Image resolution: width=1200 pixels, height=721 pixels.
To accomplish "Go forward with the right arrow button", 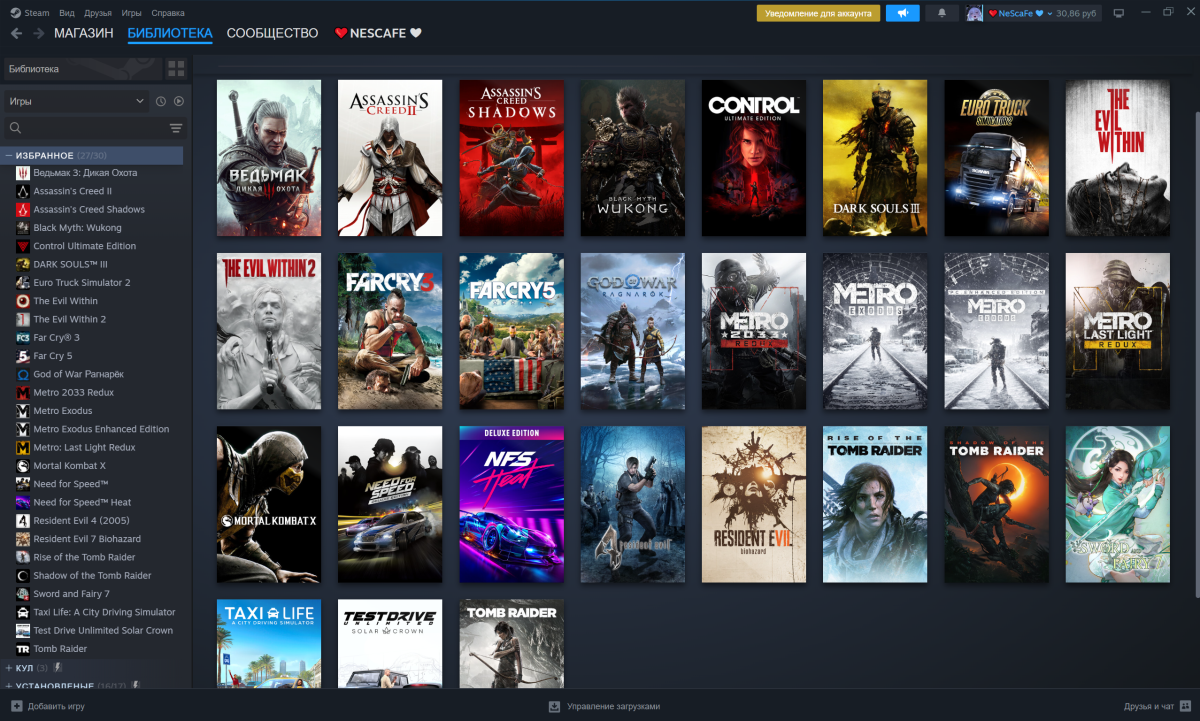I will [39, 33].
